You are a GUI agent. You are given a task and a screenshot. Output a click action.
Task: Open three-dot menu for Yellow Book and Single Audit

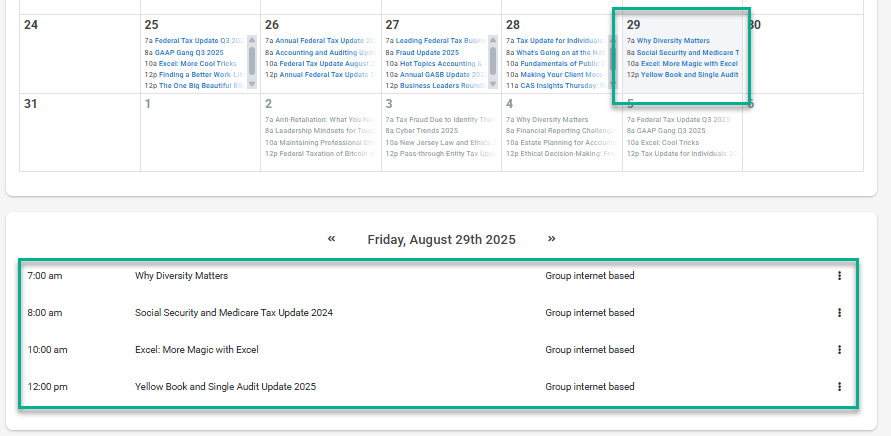tap(839, 386)
